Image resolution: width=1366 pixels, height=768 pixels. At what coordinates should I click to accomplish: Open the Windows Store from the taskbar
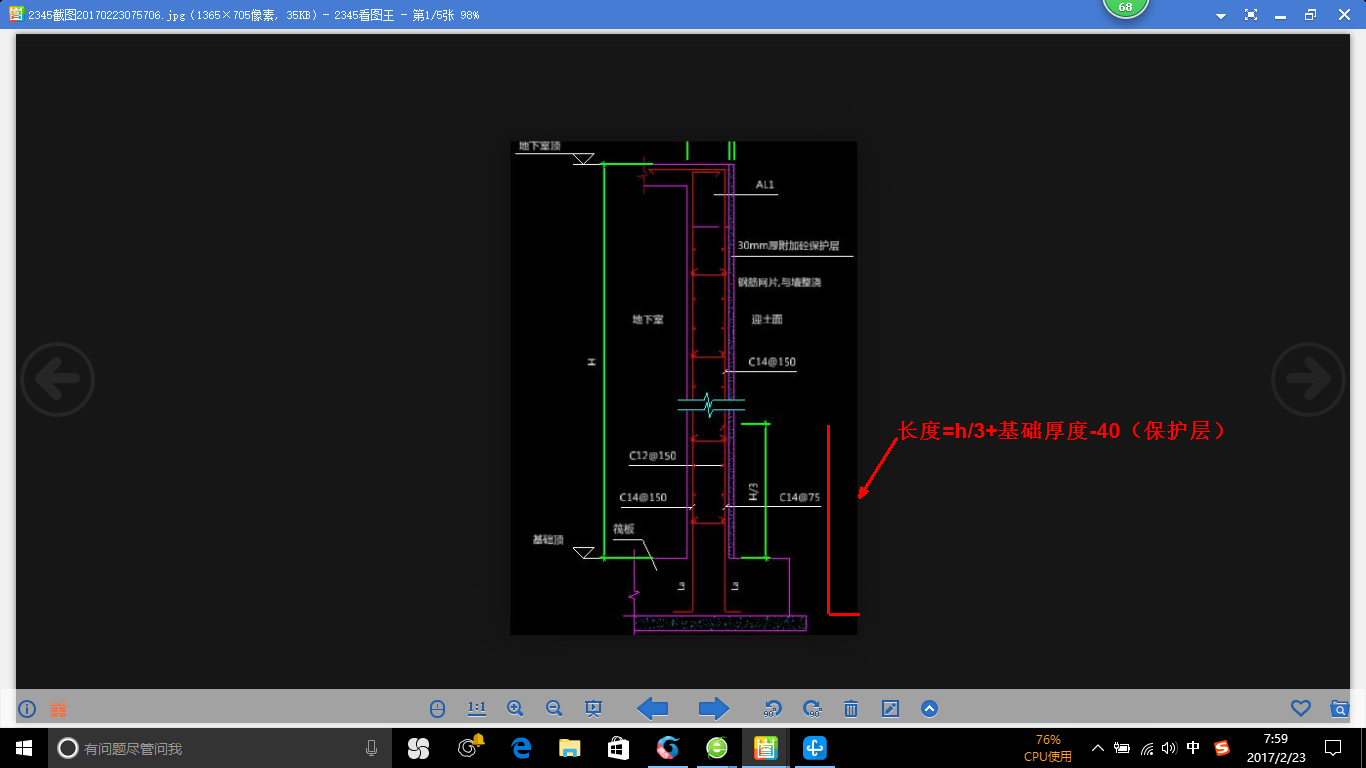tap(619, 748)
